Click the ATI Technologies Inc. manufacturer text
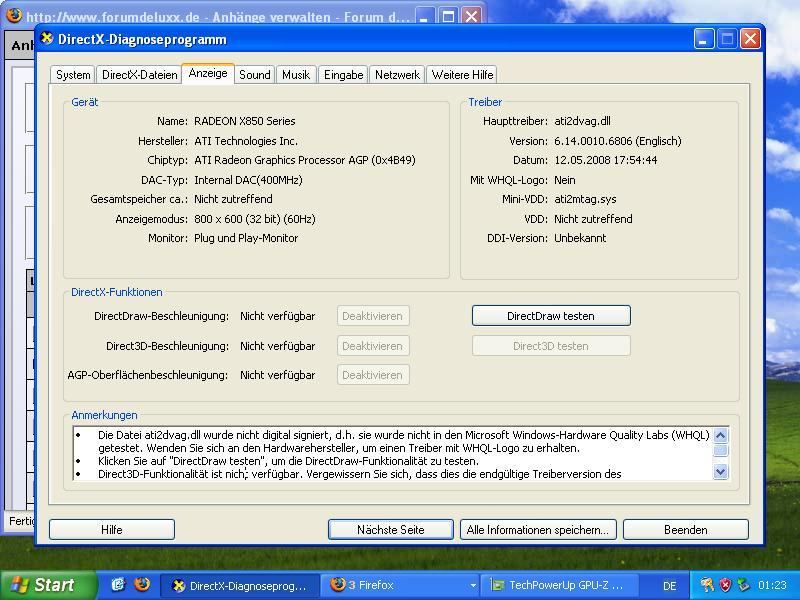This screenshot has height=600, width=800. 245,141
